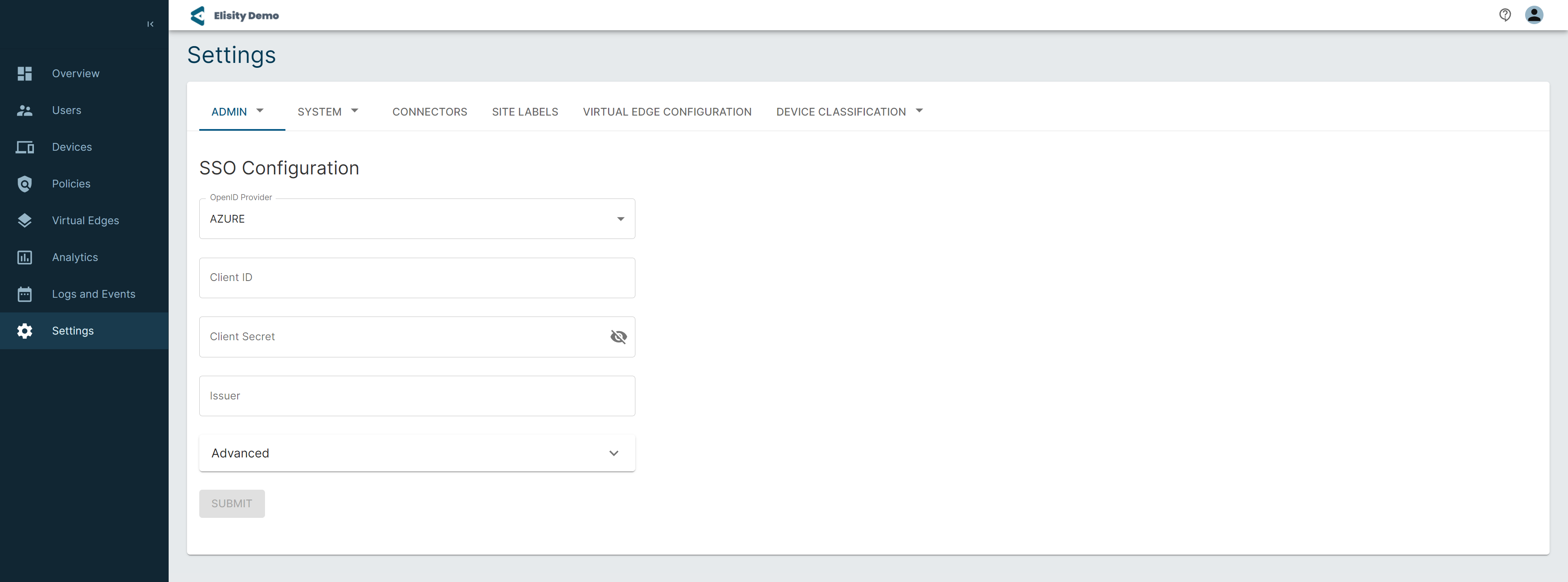Navigate to Policies in sidebar
This screenshot has width=1568, height=582.
[71, 184]
